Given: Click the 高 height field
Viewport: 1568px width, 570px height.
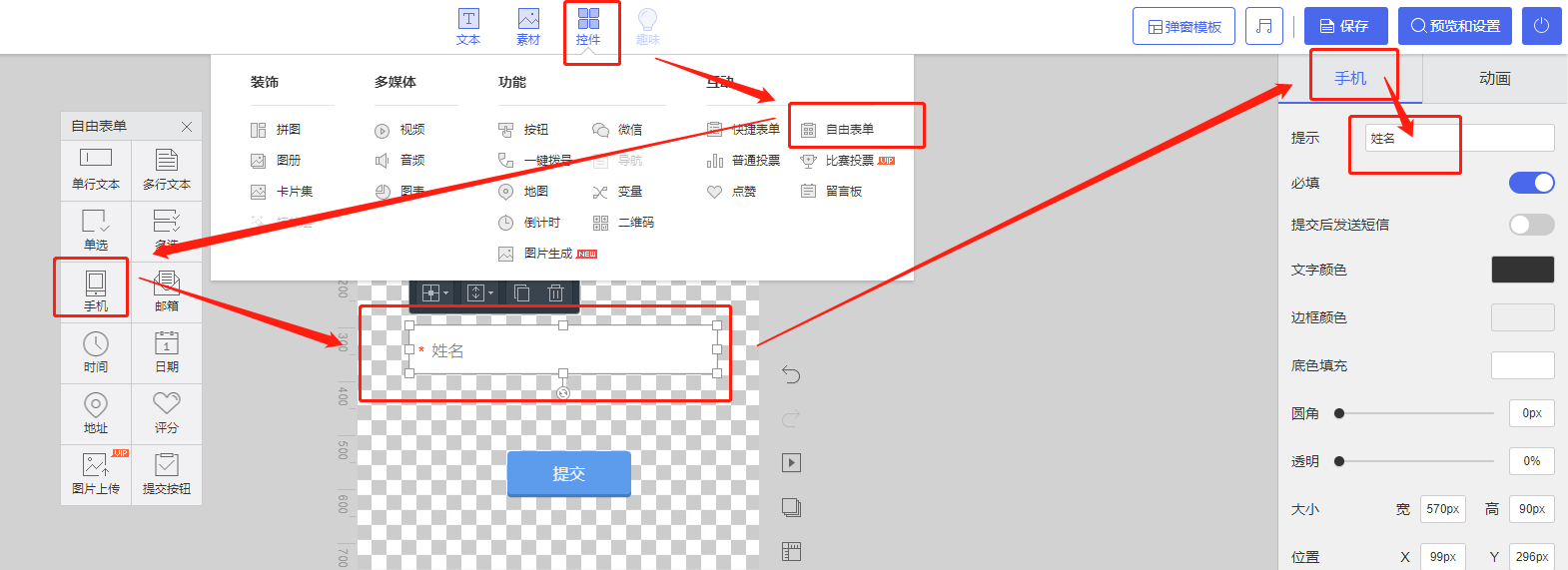Looking at the screenshot, I should [x=1531, y=509].
